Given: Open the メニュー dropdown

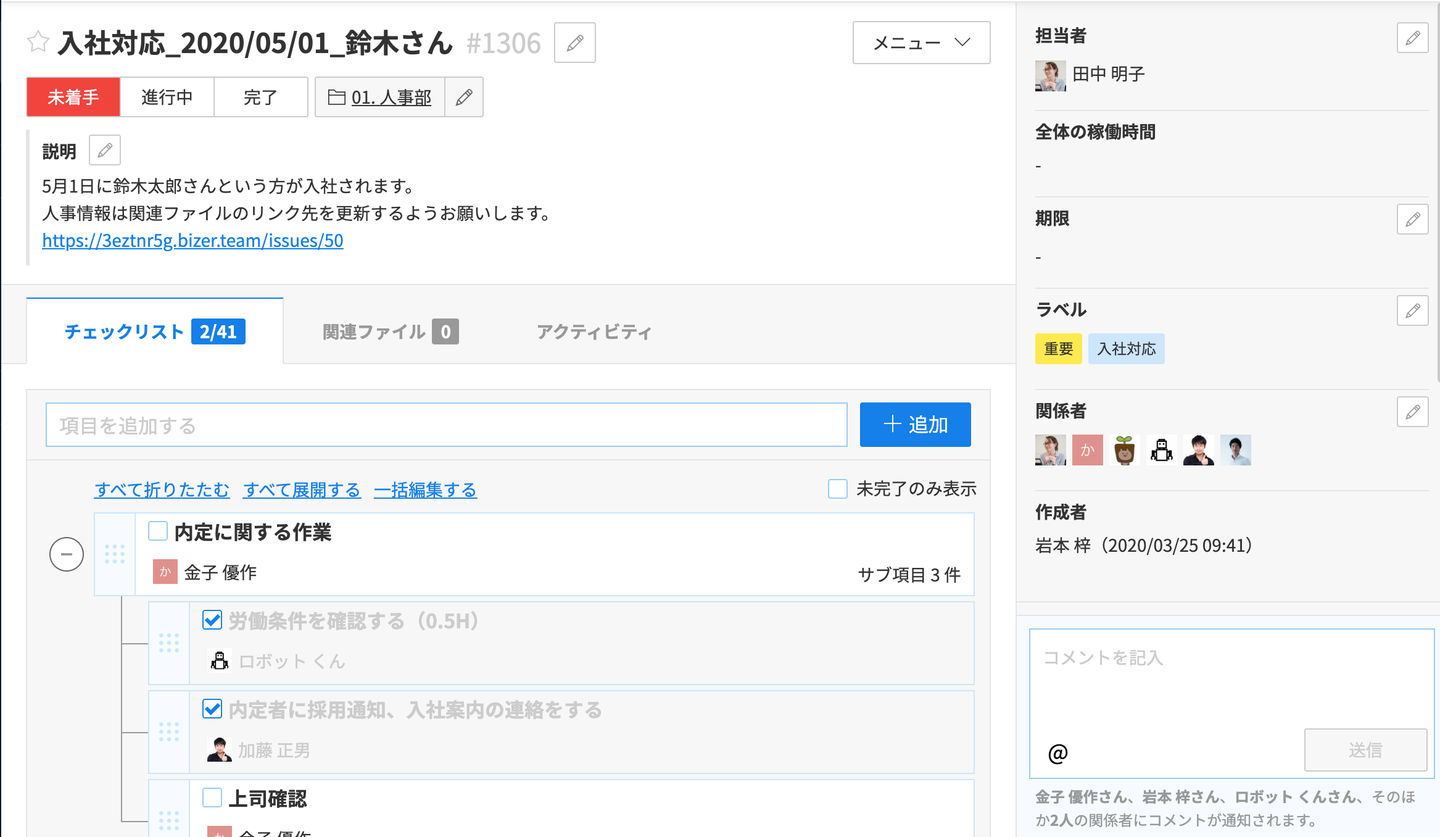Looking at the screenshot, I should (x=921, y=43).
